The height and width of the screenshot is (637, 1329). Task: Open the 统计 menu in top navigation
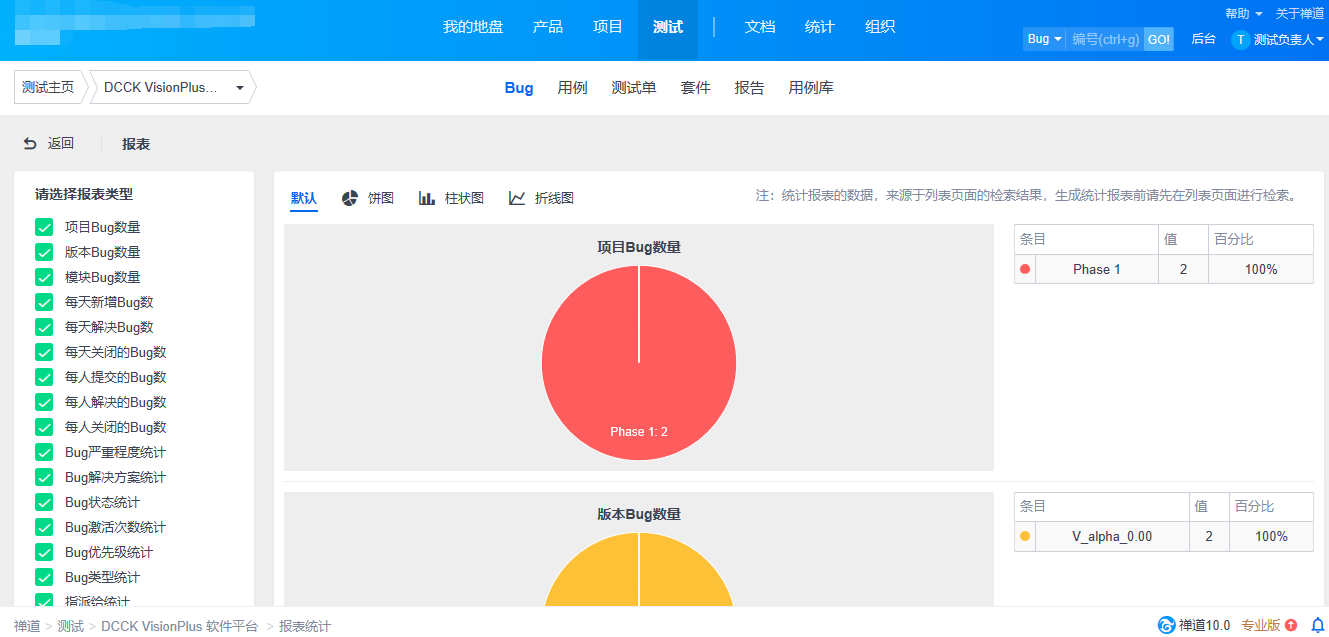click(x=819, y=27)
